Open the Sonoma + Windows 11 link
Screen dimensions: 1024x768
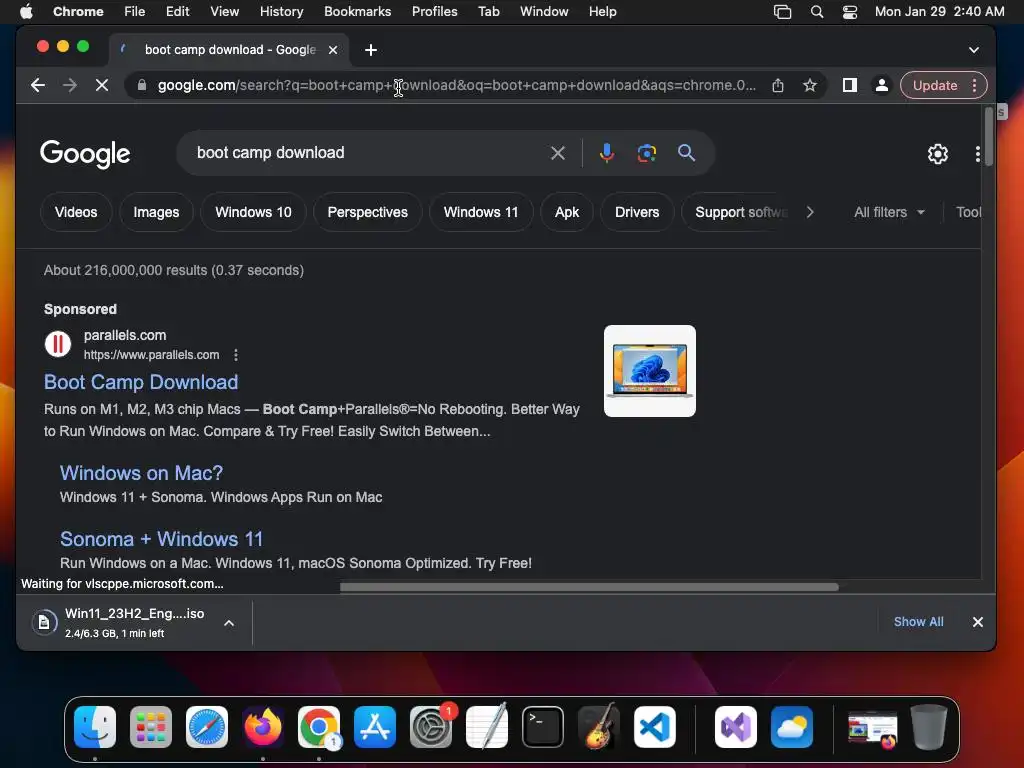[x=161, y=539]
